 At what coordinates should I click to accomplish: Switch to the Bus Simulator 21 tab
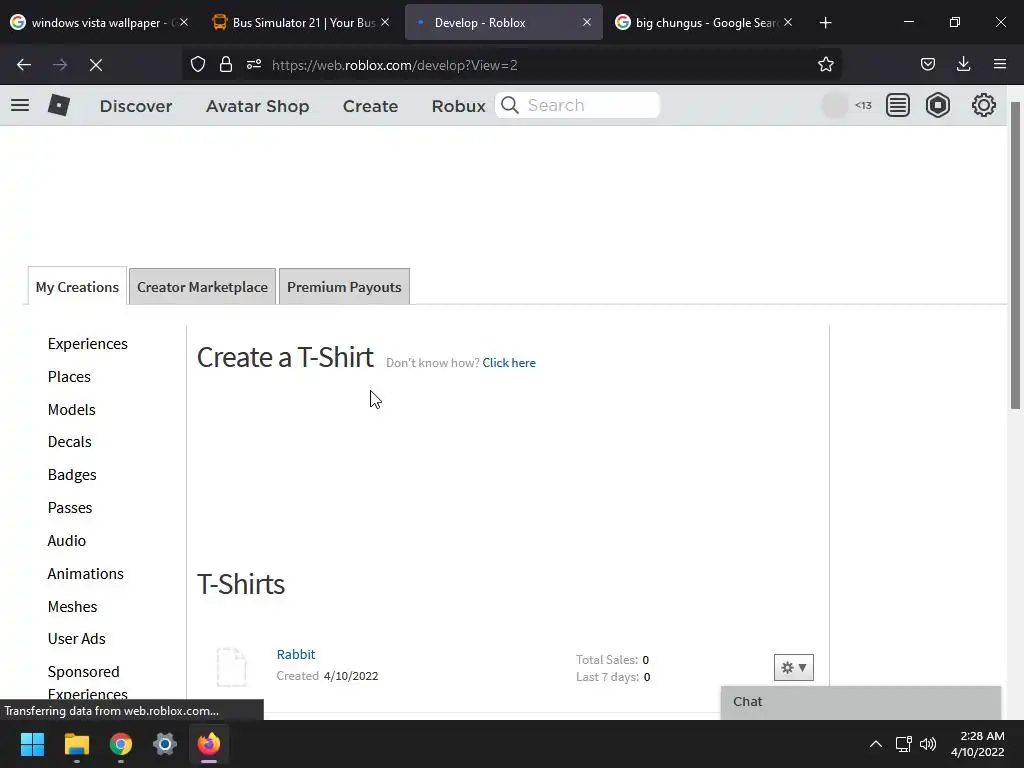click(x=300, y=23)
